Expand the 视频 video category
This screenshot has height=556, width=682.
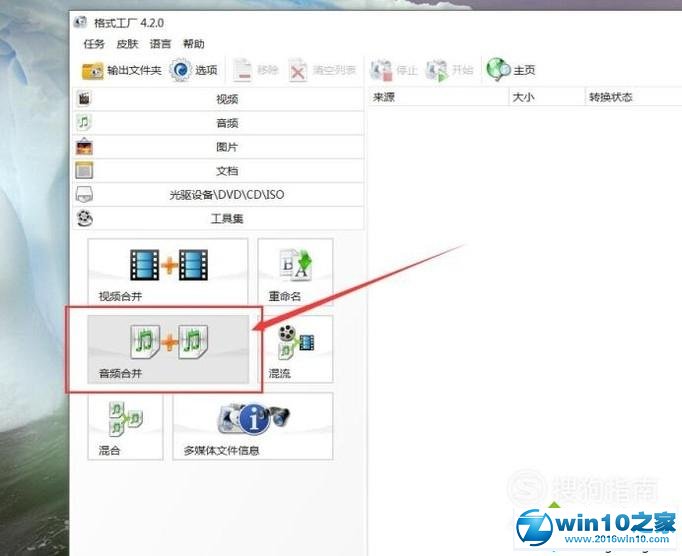click(226, 99)
